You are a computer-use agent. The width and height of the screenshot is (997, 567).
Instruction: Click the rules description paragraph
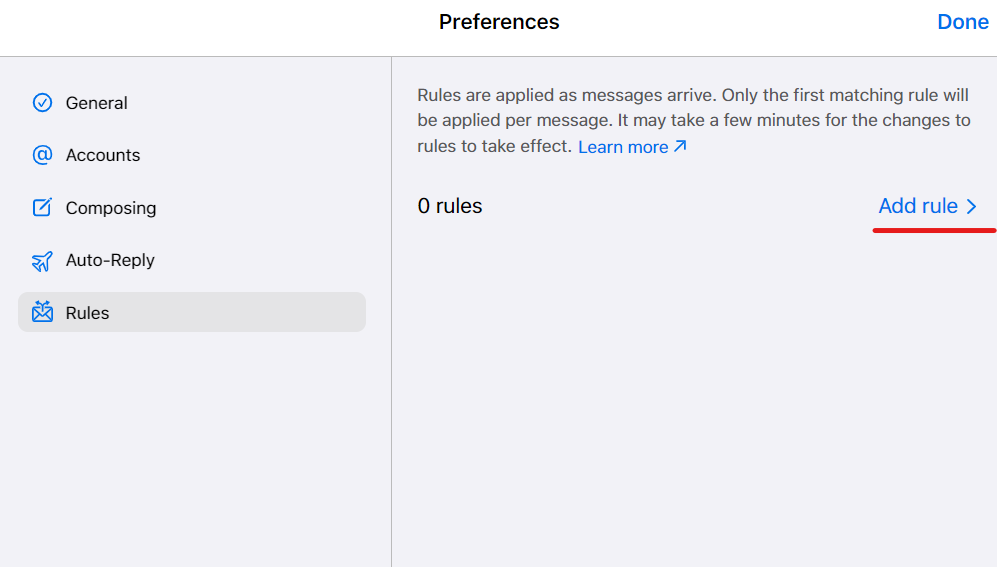[x=694, y=120]
